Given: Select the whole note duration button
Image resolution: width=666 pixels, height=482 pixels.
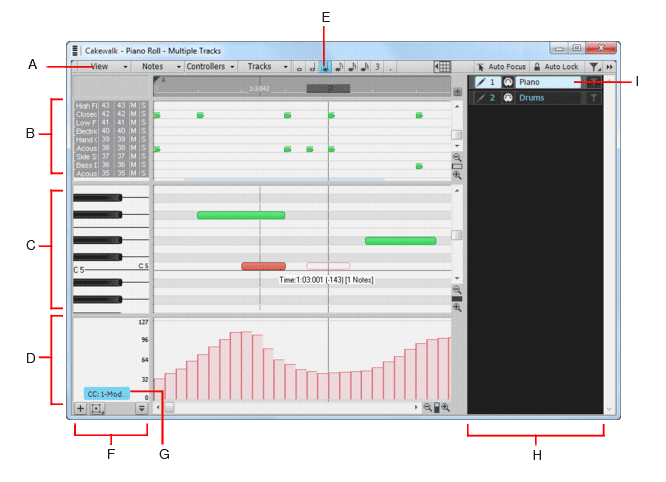Looking at the screenshot, I should pos(299,67).
